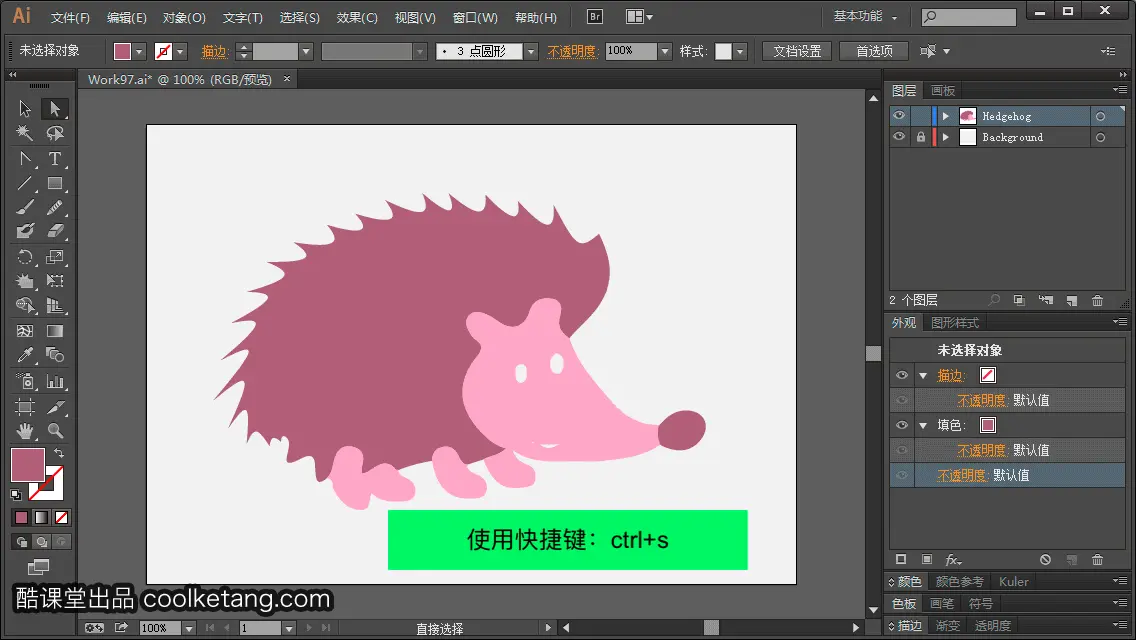This screenshot has width=1136, height=640.
Task: Select the Artboard tool
Action: pyautogui.click(x=25, y=407)
